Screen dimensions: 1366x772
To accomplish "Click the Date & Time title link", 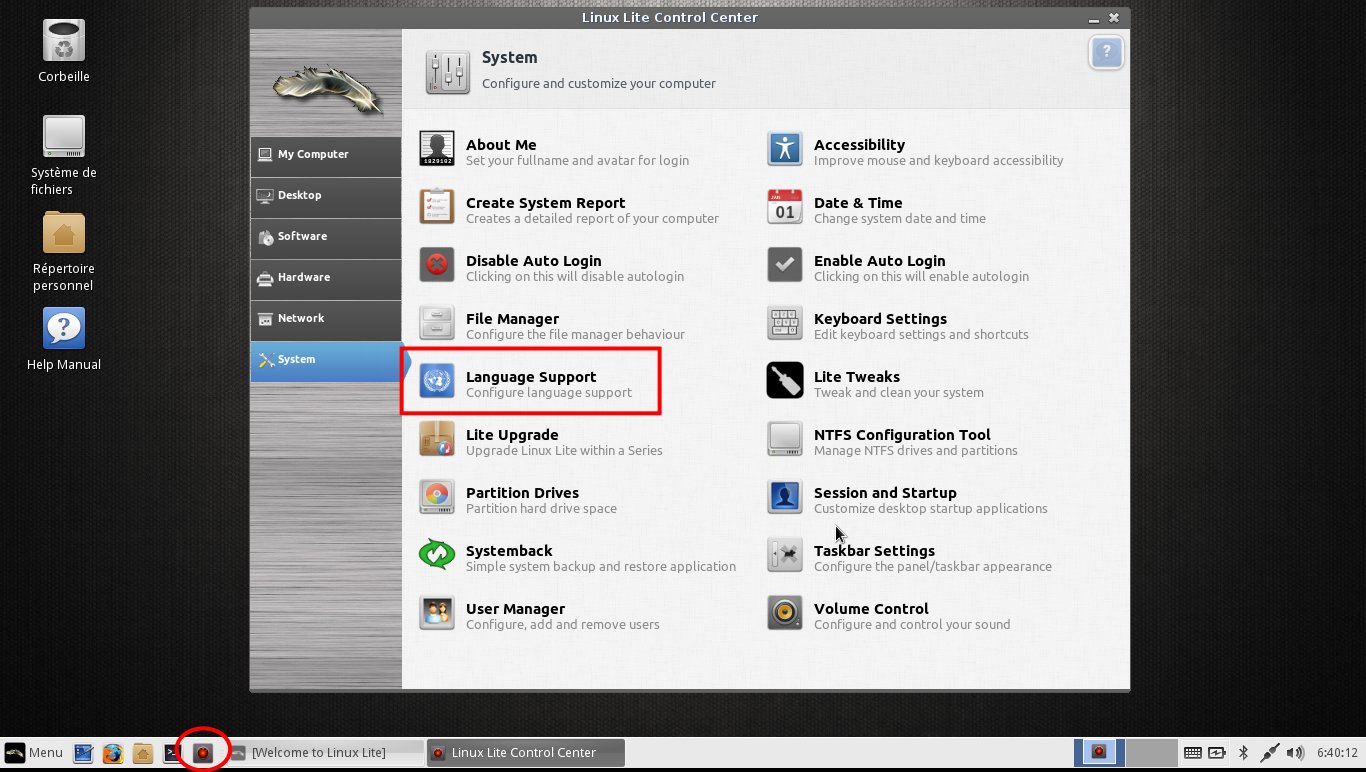I will pos(858,203).
